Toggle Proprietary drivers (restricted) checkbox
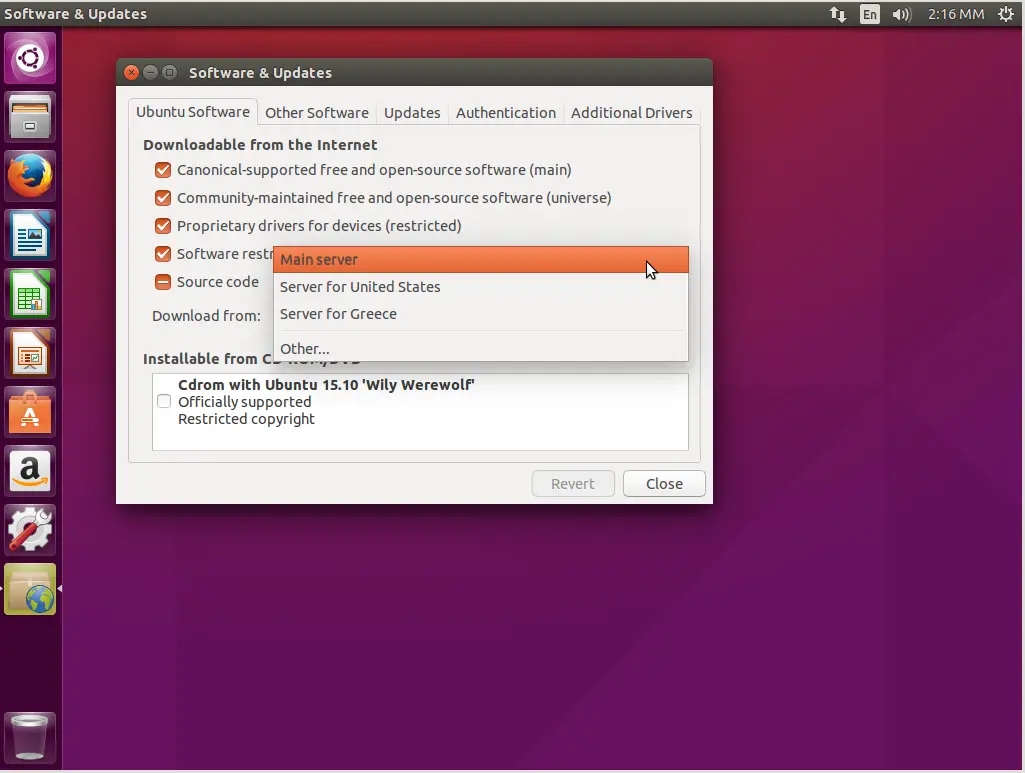This screenshot has height=773, width=1025. click(x=163, y=226)
